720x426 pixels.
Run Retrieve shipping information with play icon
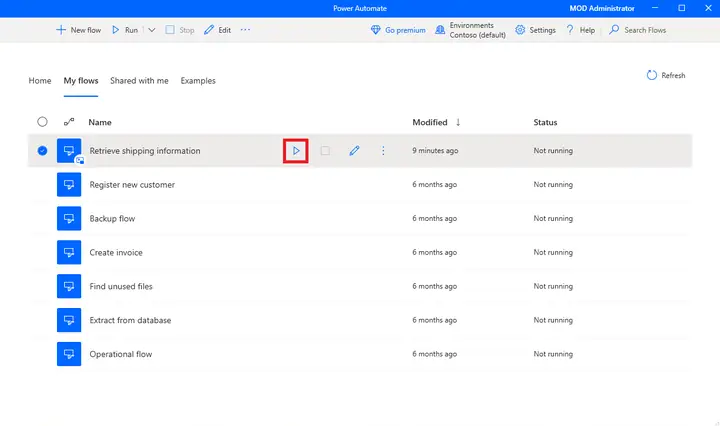[x=296, y=151]
